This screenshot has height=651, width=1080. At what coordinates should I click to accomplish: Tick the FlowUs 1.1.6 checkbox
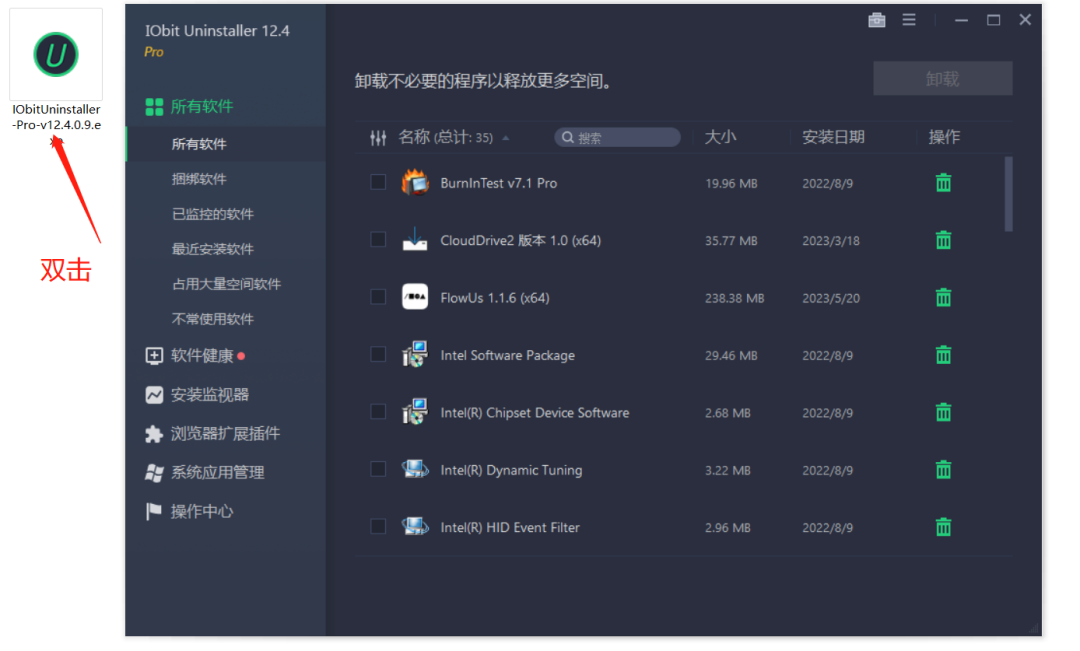tap(377, 297)
